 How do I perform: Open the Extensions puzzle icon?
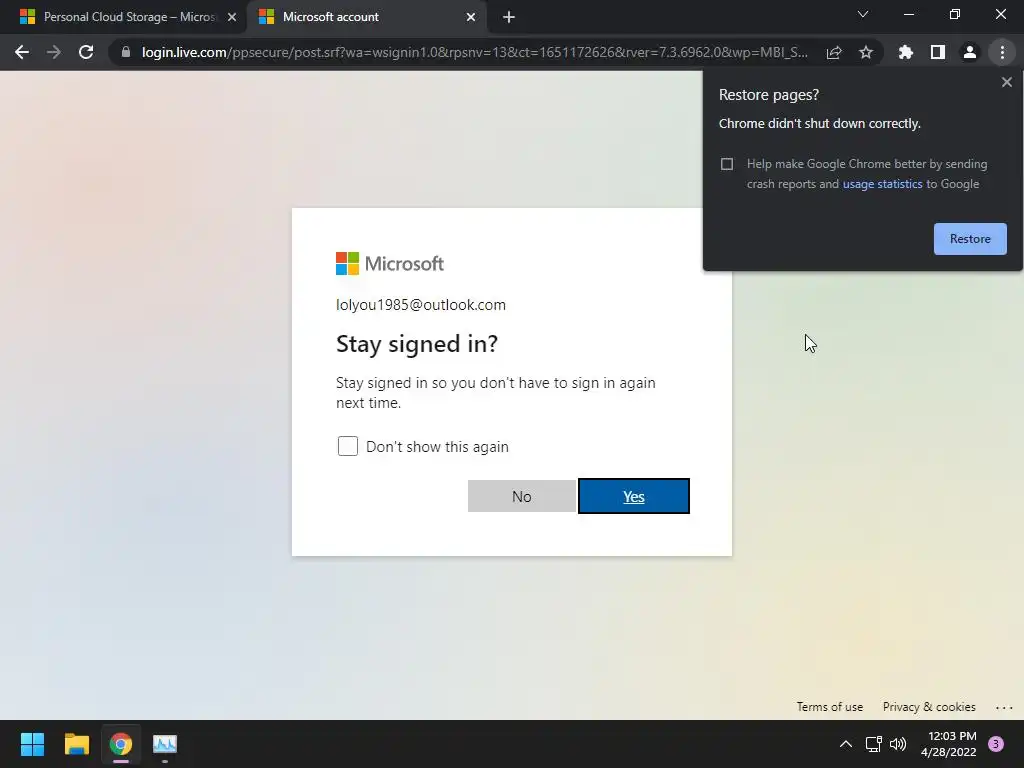[x=906, y=52]
